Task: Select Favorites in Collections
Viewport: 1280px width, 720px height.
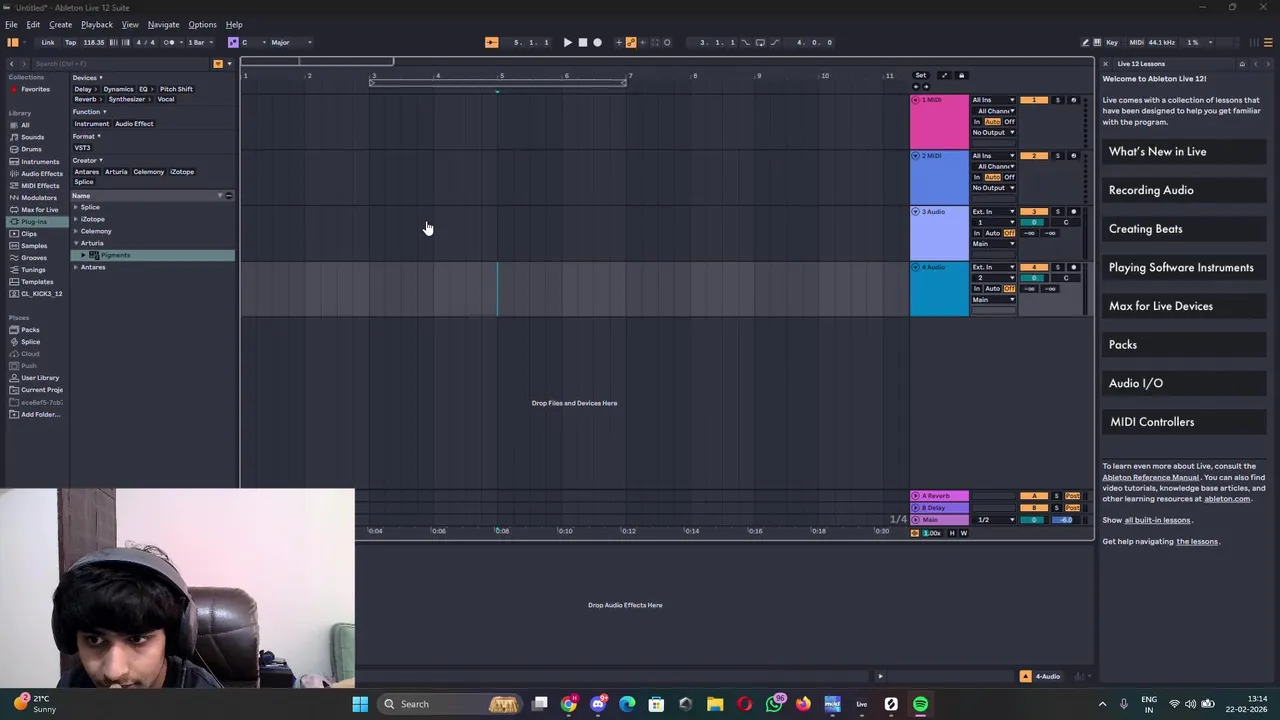Action: point(35,89)
